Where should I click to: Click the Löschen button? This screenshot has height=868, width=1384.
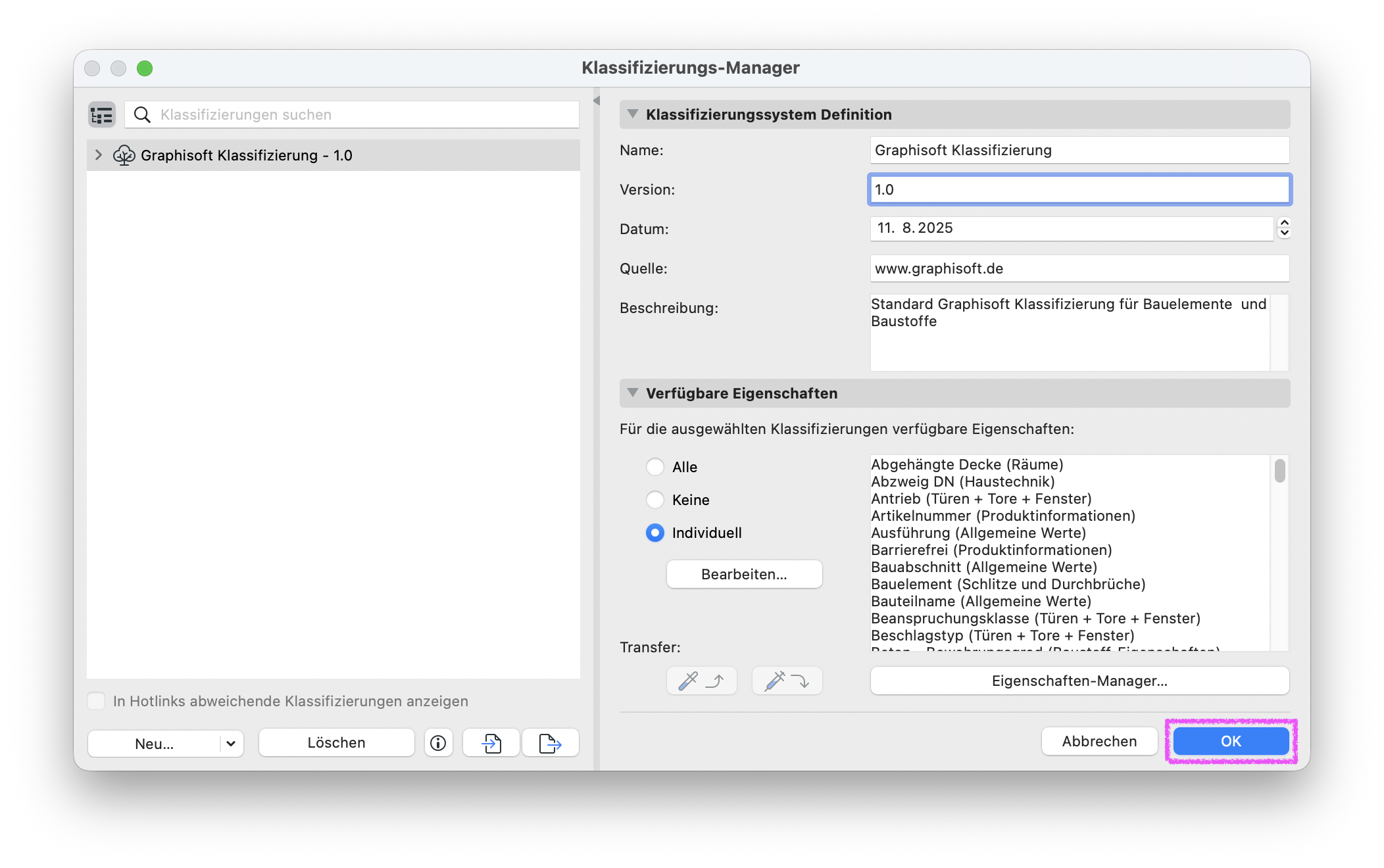pos(336,742)
